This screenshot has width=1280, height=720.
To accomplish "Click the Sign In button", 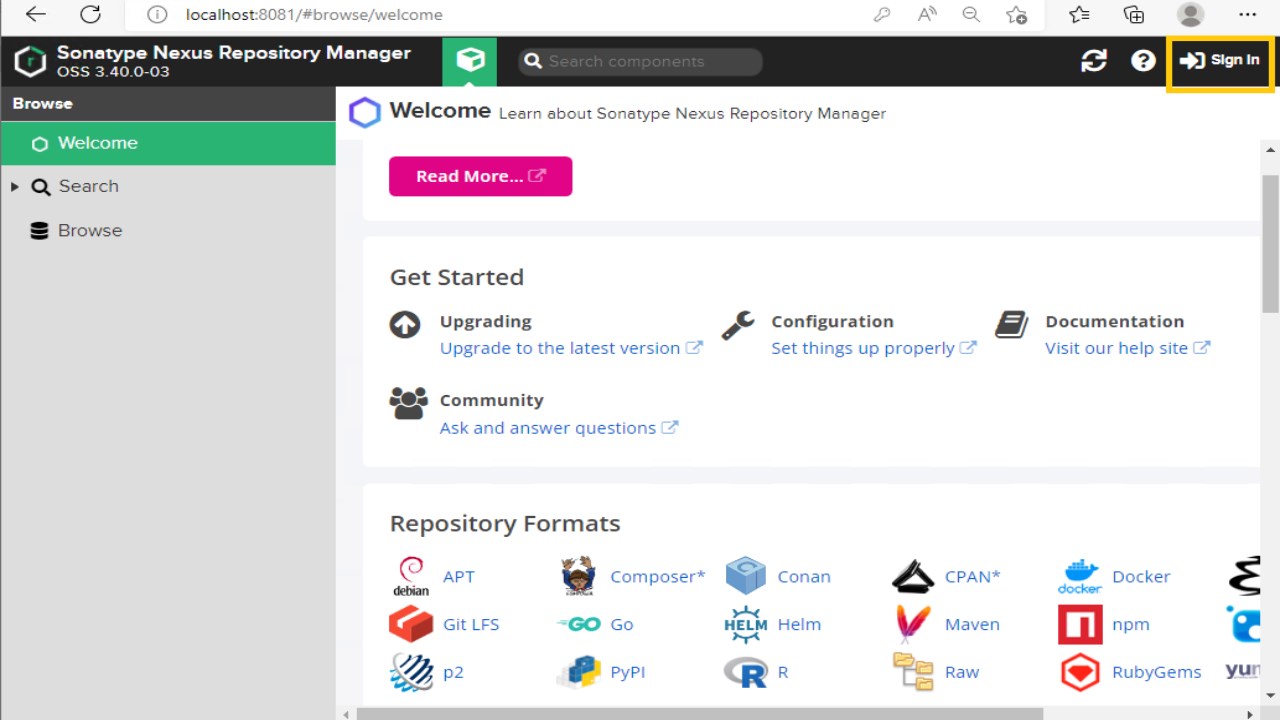I will click(1220, 61).
